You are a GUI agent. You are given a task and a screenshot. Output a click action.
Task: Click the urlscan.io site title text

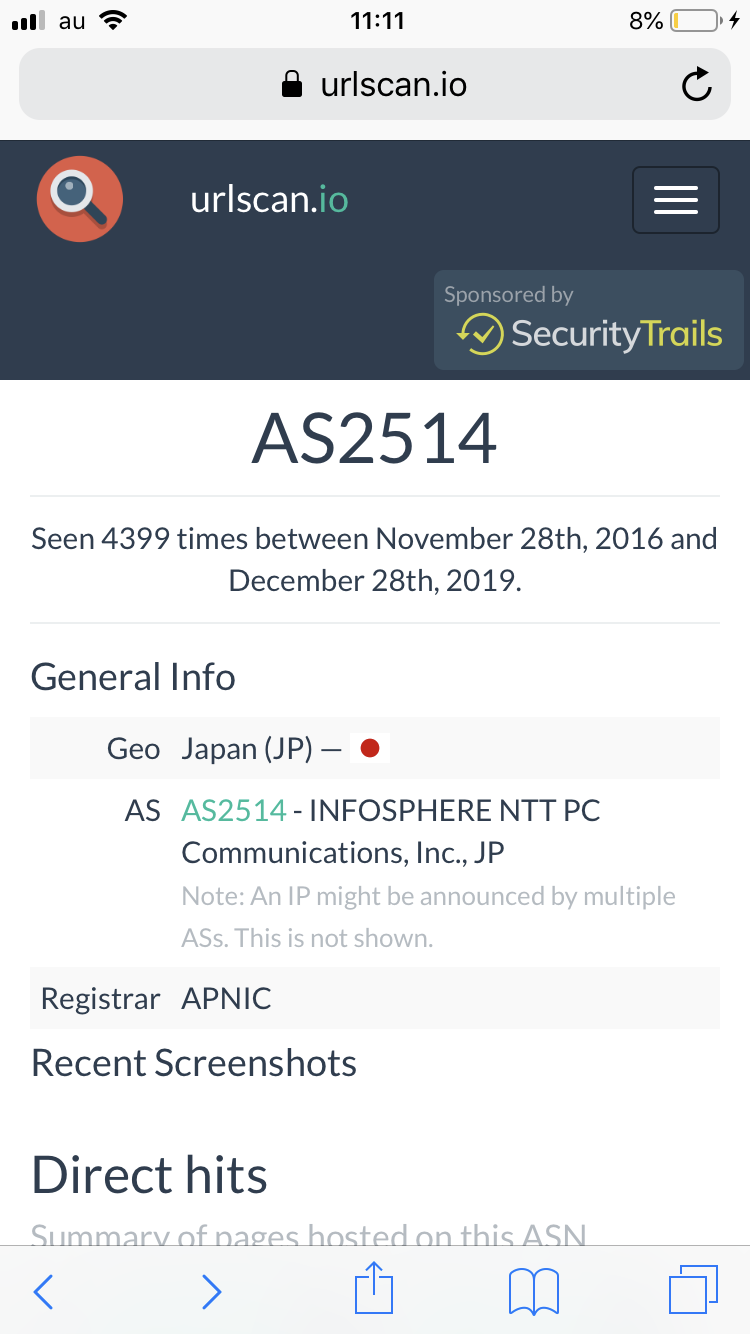pos(269,200)
